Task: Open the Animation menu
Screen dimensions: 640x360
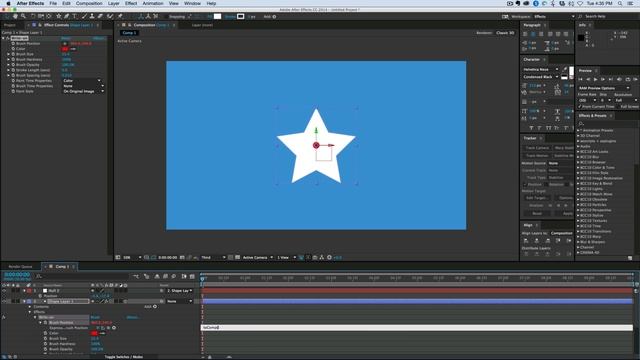Action: (153, 3)
